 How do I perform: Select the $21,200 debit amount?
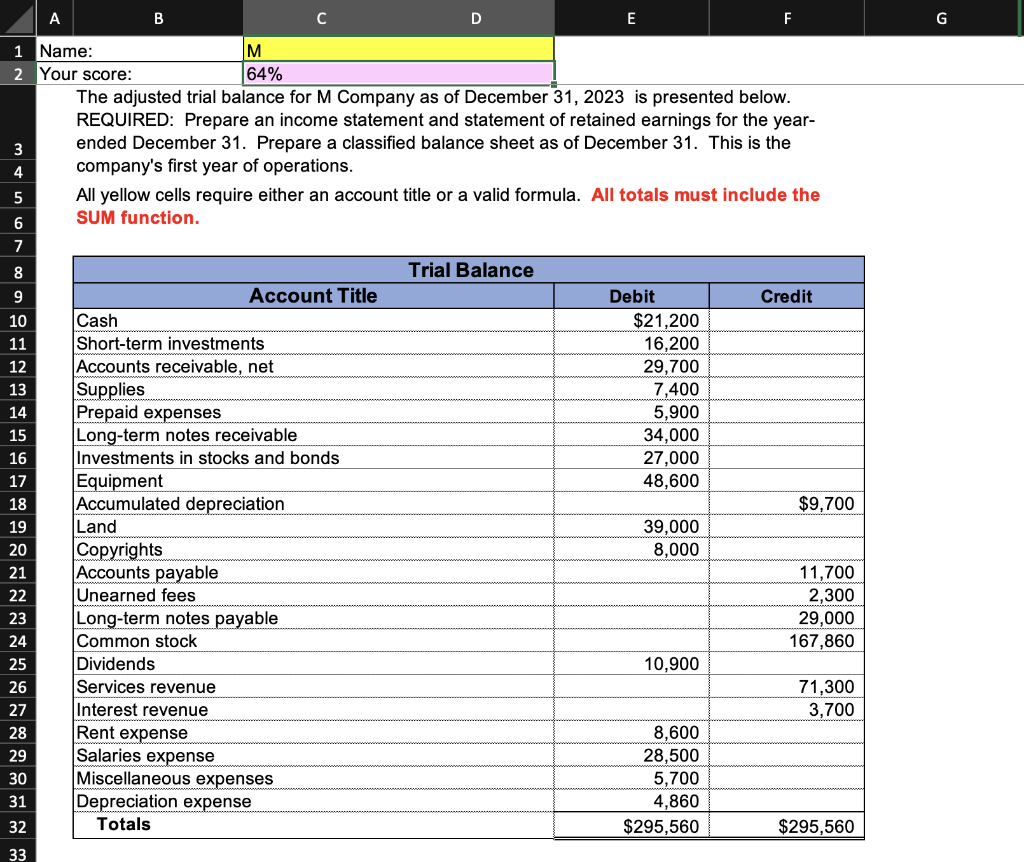pyautogui.click(x=631, y=319)
